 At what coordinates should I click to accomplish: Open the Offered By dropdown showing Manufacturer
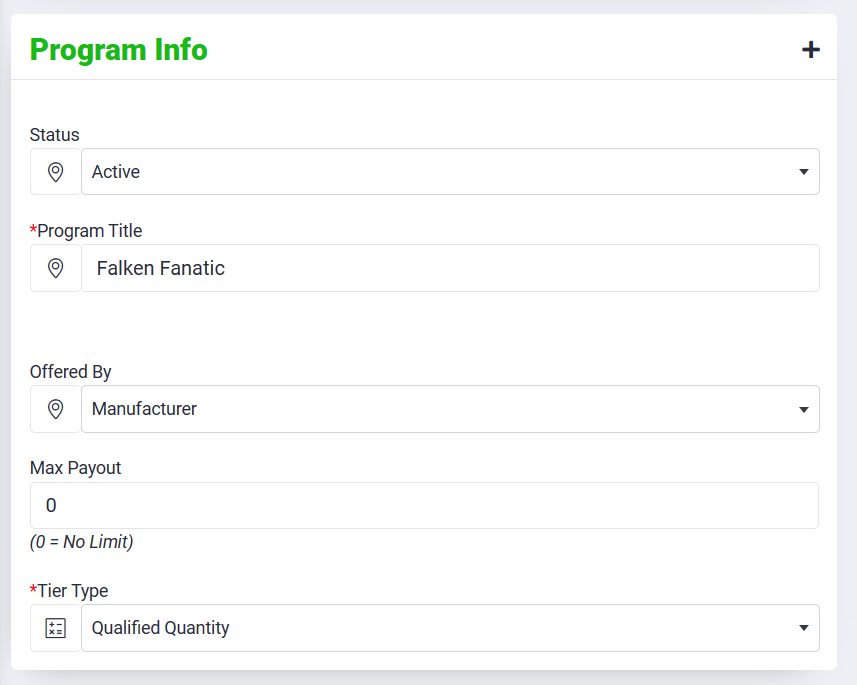(x=440, y=409)
